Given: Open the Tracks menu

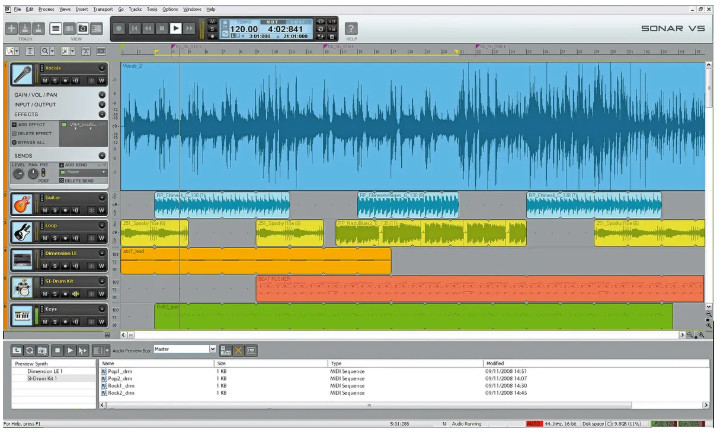Looking at the screenshot, I should (135, 9).
